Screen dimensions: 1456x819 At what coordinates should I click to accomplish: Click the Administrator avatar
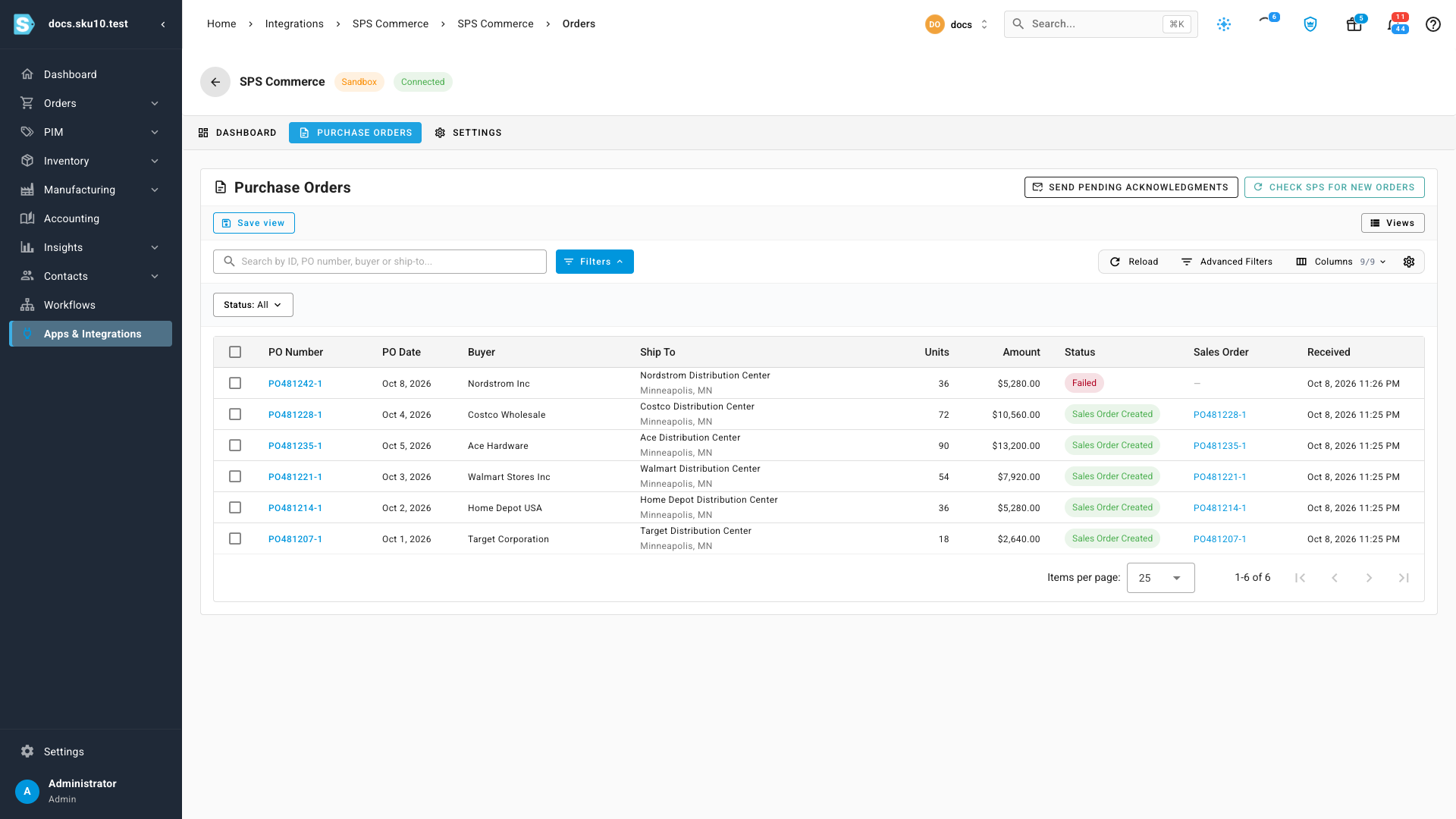coord(27,791)
